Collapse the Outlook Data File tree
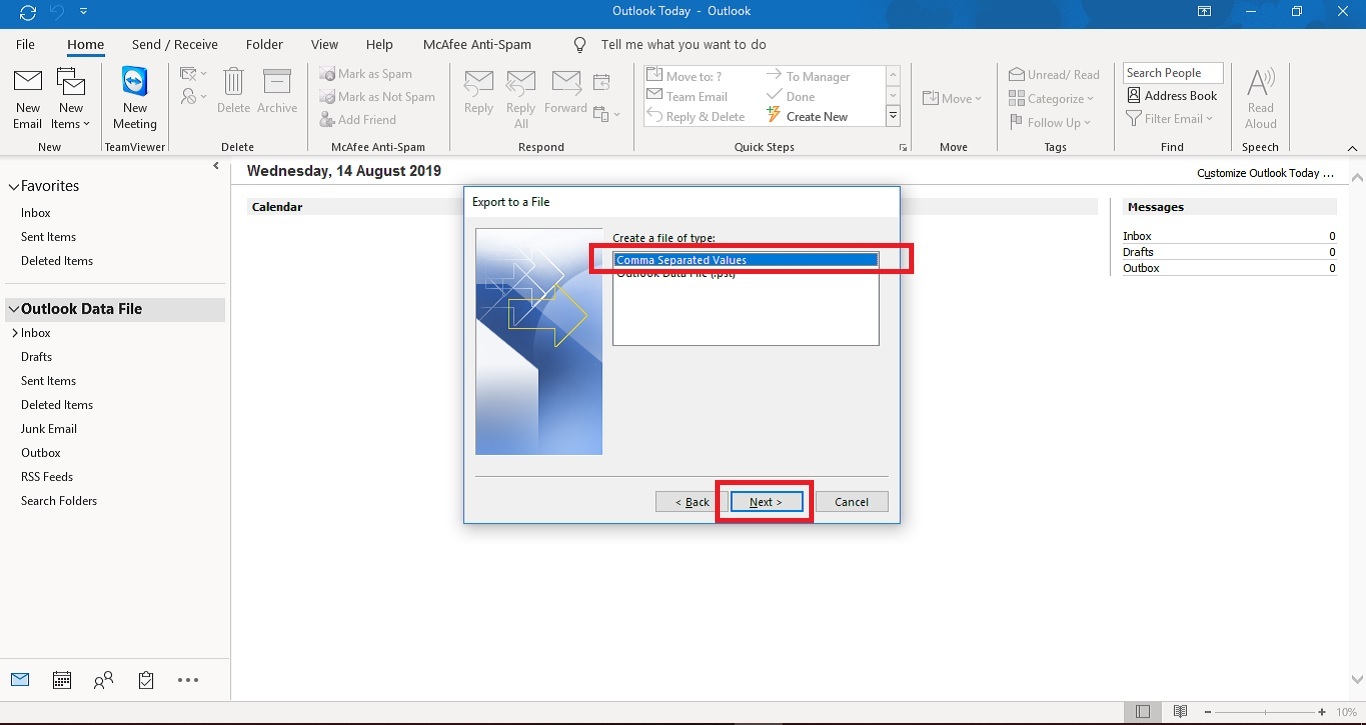1366x725 pixels. point(14,310)
